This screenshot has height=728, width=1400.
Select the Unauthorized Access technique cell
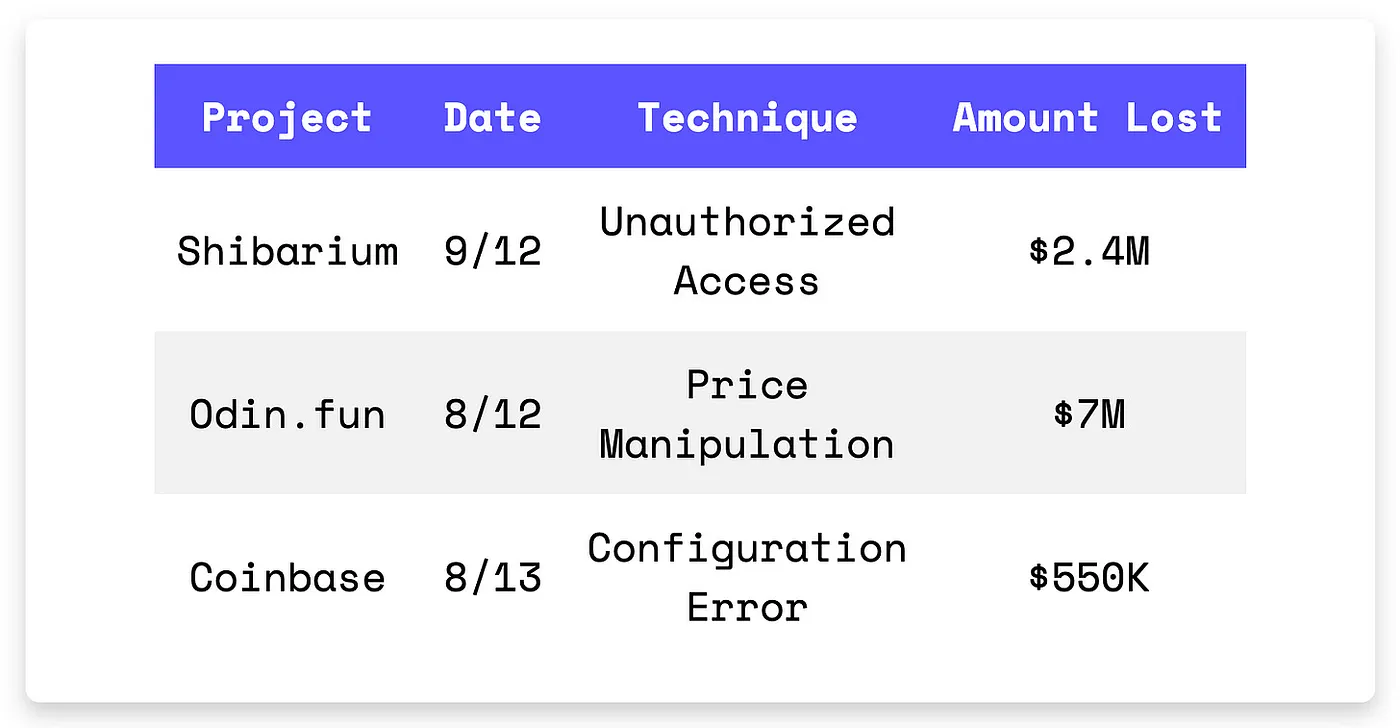747,250
